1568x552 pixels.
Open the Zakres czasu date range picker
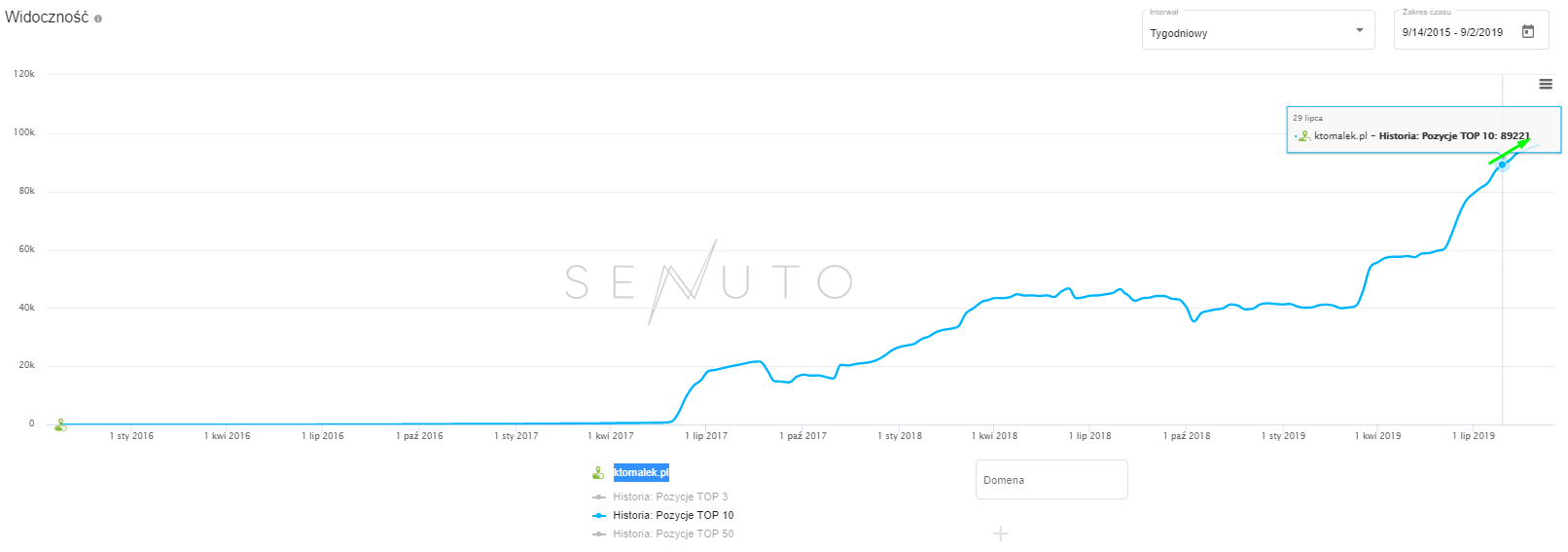pos(1452,32)
